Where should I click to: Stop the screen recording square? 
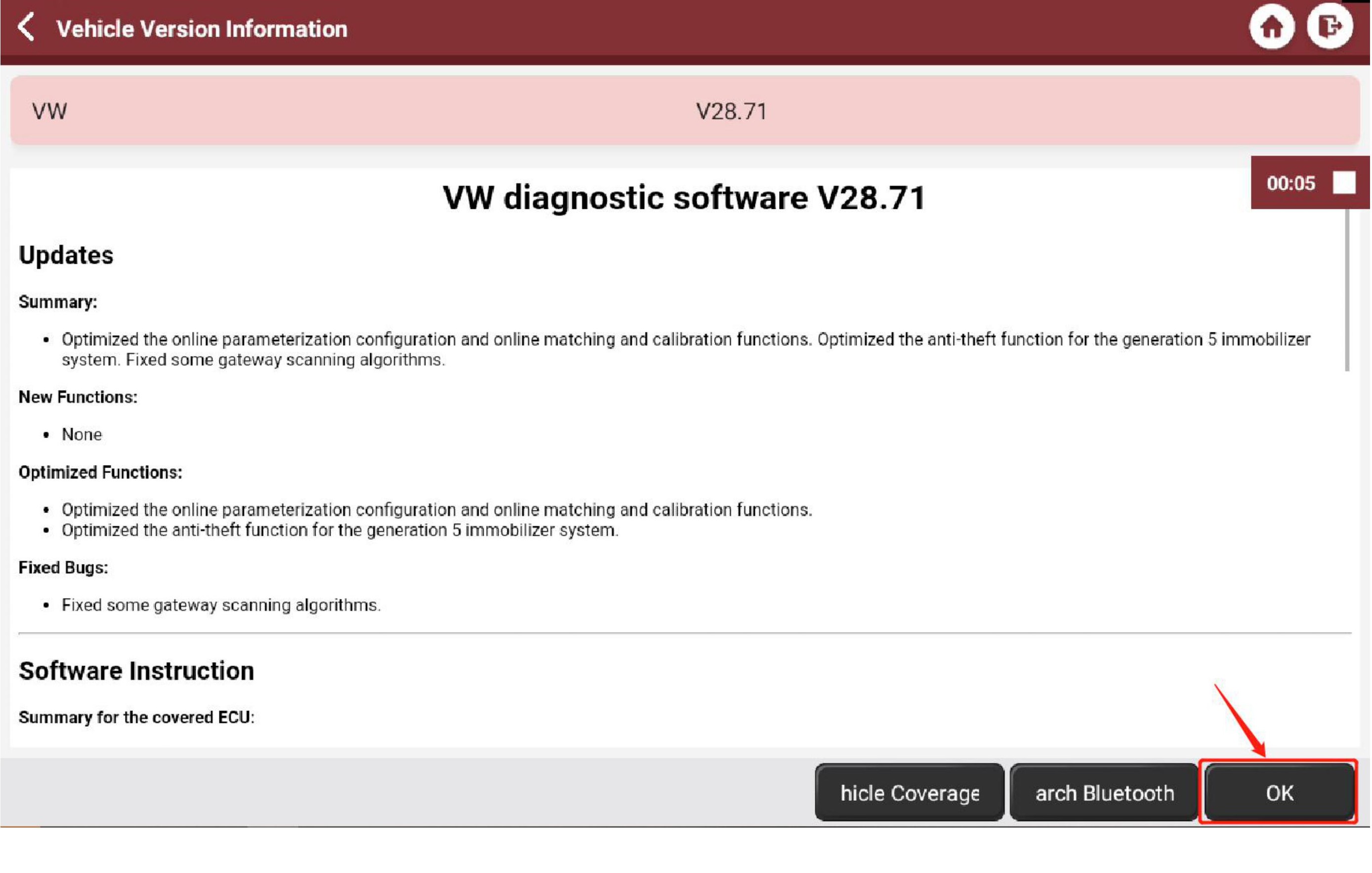pos(1344,183)
